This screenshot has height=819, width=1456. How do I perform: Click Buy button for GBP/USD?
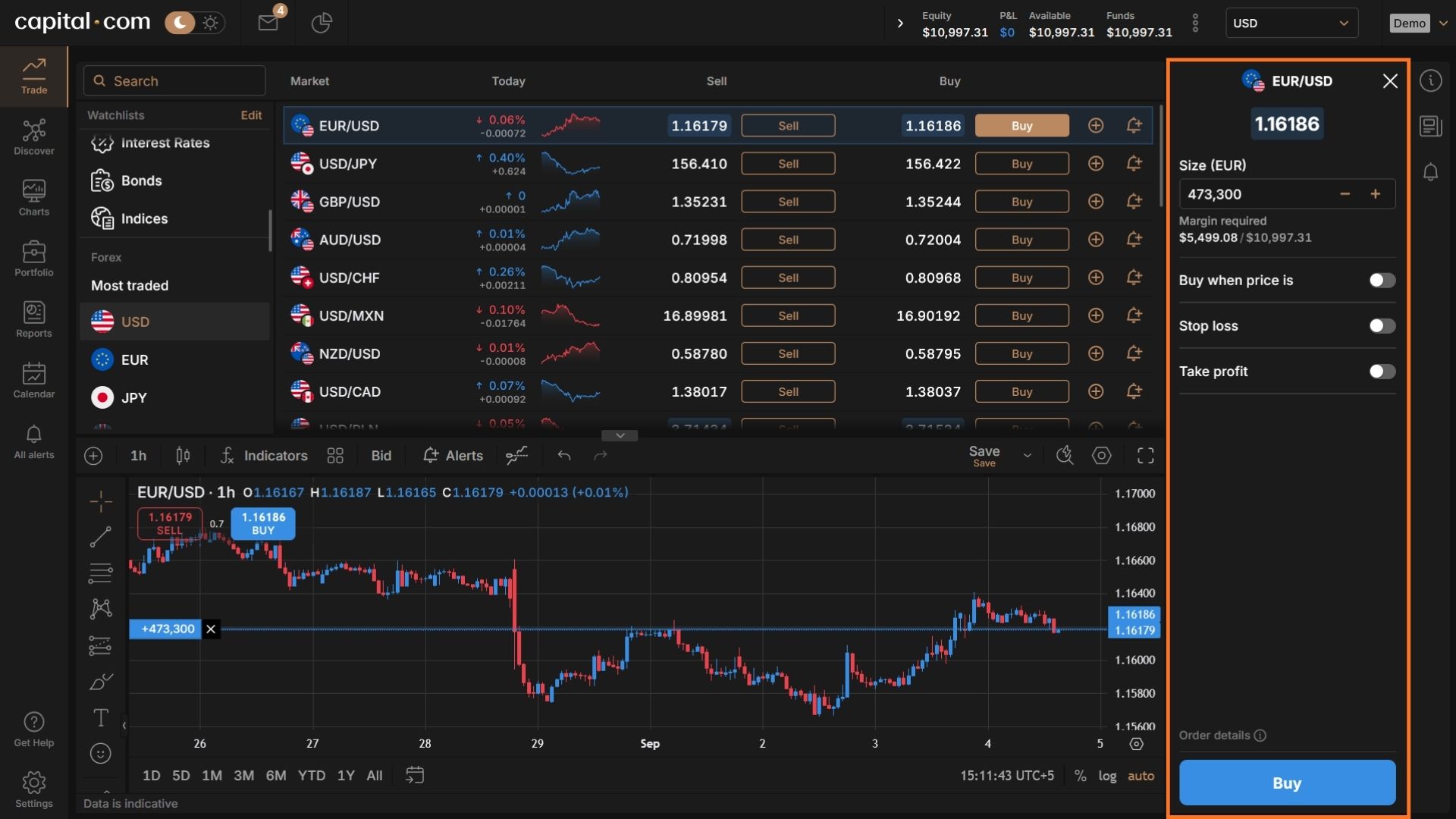1021,202
